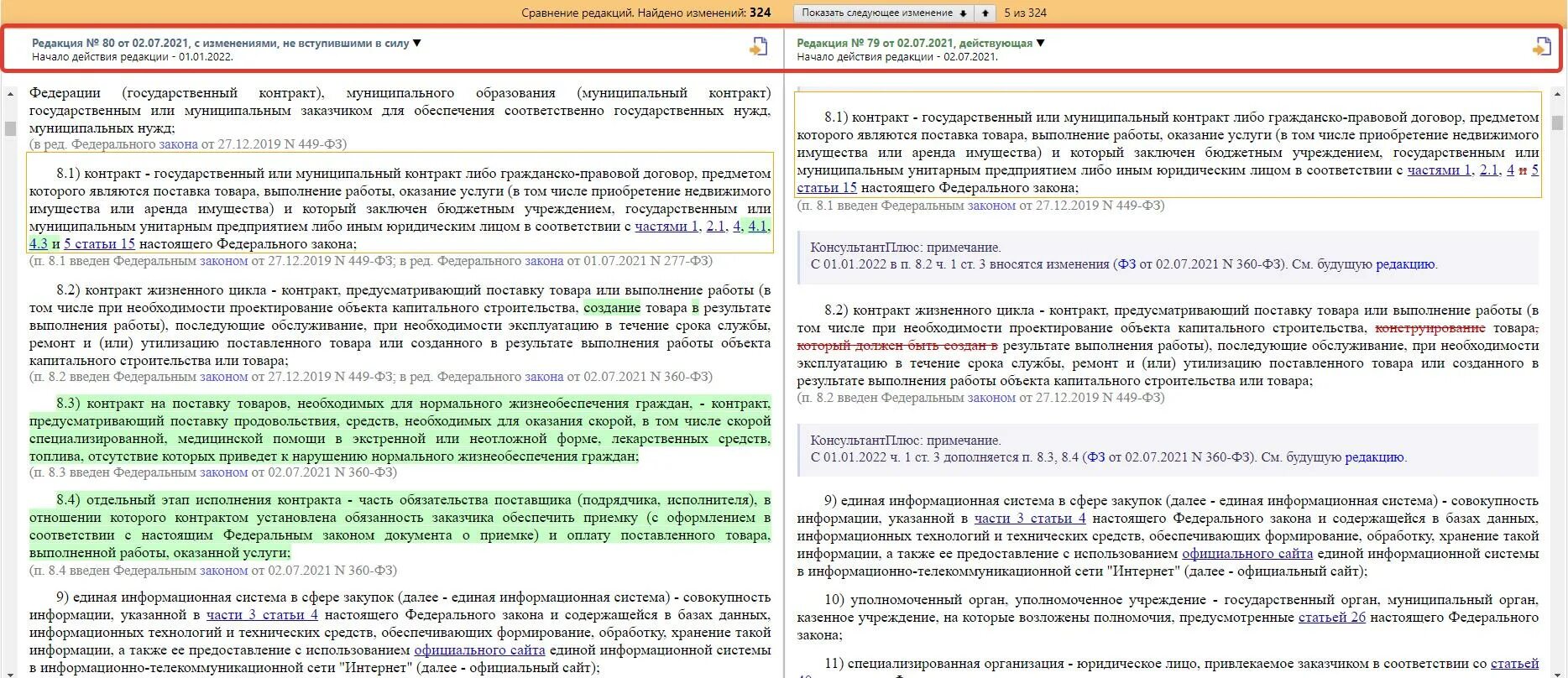1568x678 pixels.
Task: Grab the left pane scrollbar thumb
Action: pos(10,128)
